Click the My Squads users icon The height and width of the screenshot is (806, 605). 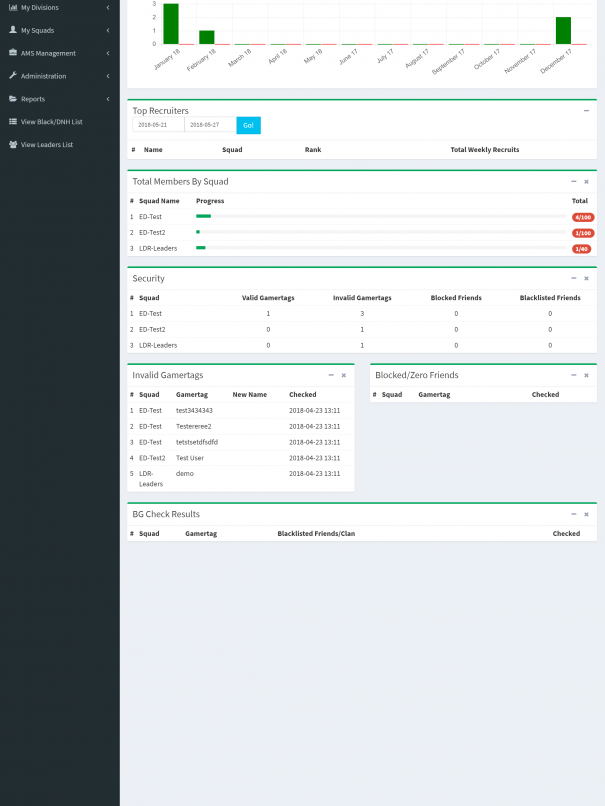(x=12, y=30)
